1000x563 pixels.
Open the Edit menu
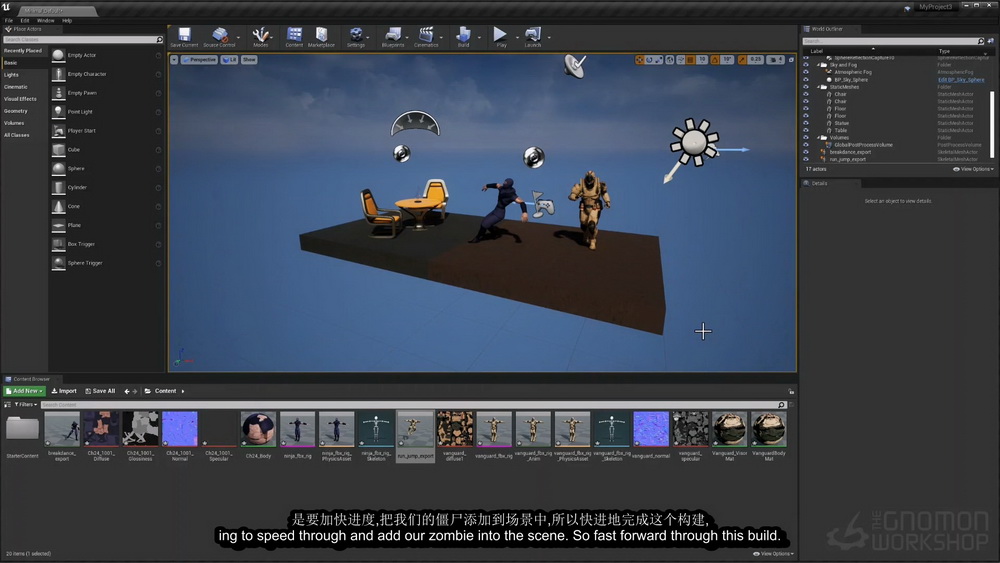(25, 20)
